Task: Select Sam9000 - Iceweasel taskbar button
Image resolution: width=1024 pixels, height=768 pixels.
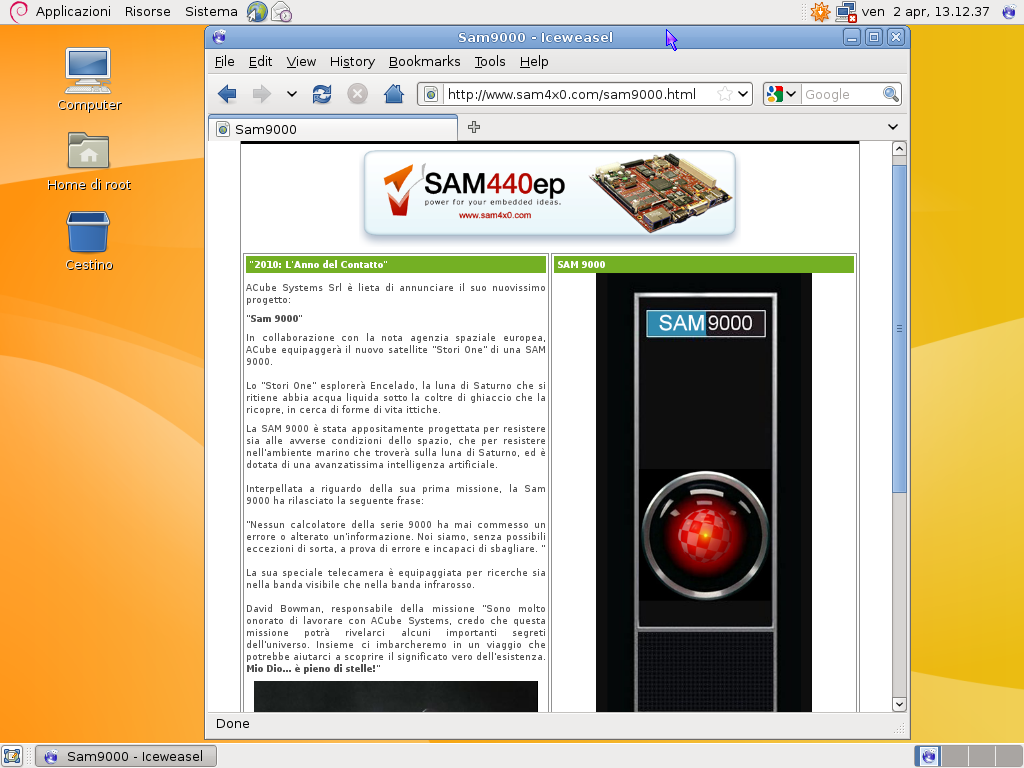Action: click(x=125, y=756)
